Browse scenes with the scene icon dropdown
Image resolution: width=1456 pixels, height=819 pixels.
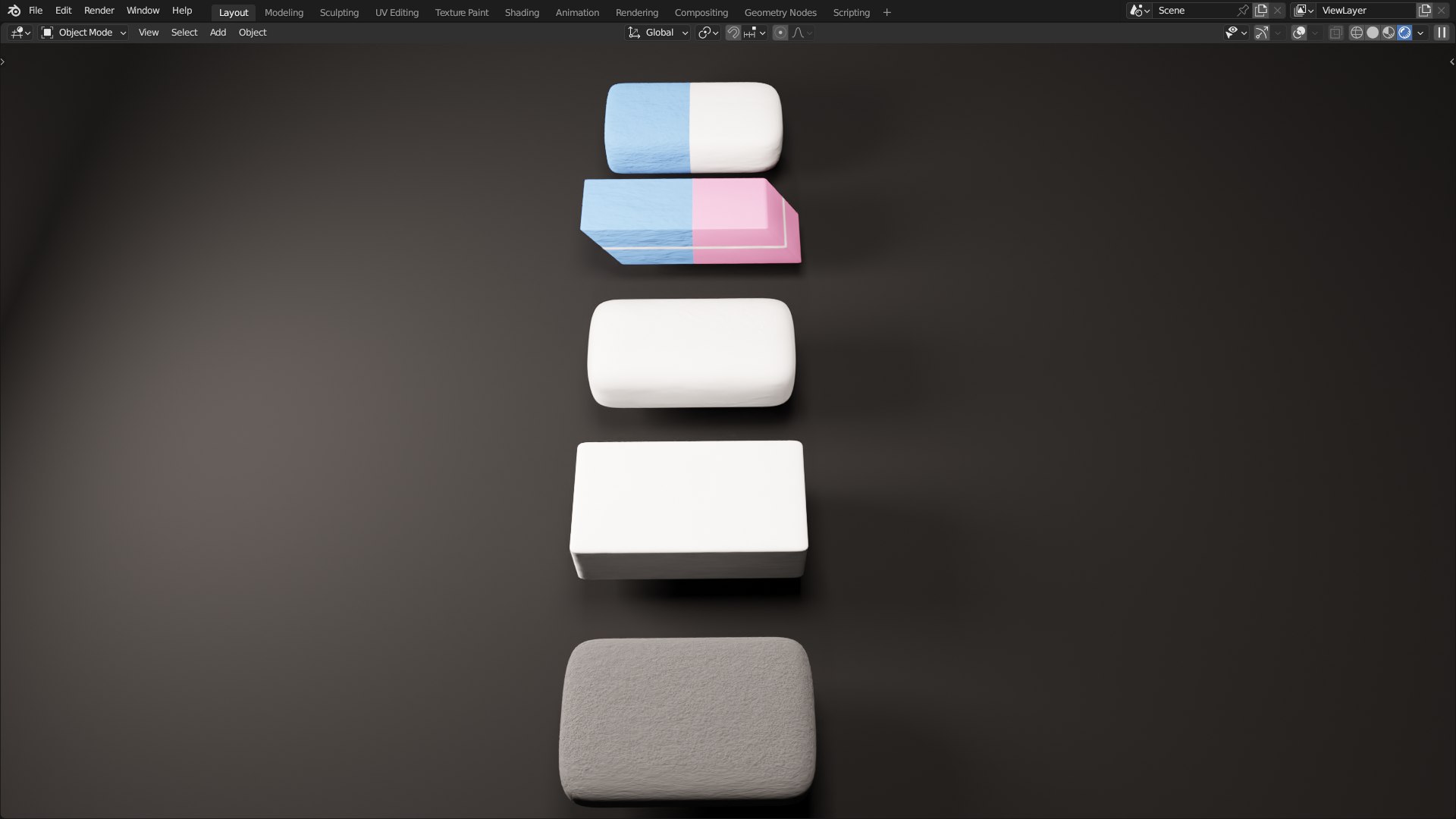tap(1140, 11)
